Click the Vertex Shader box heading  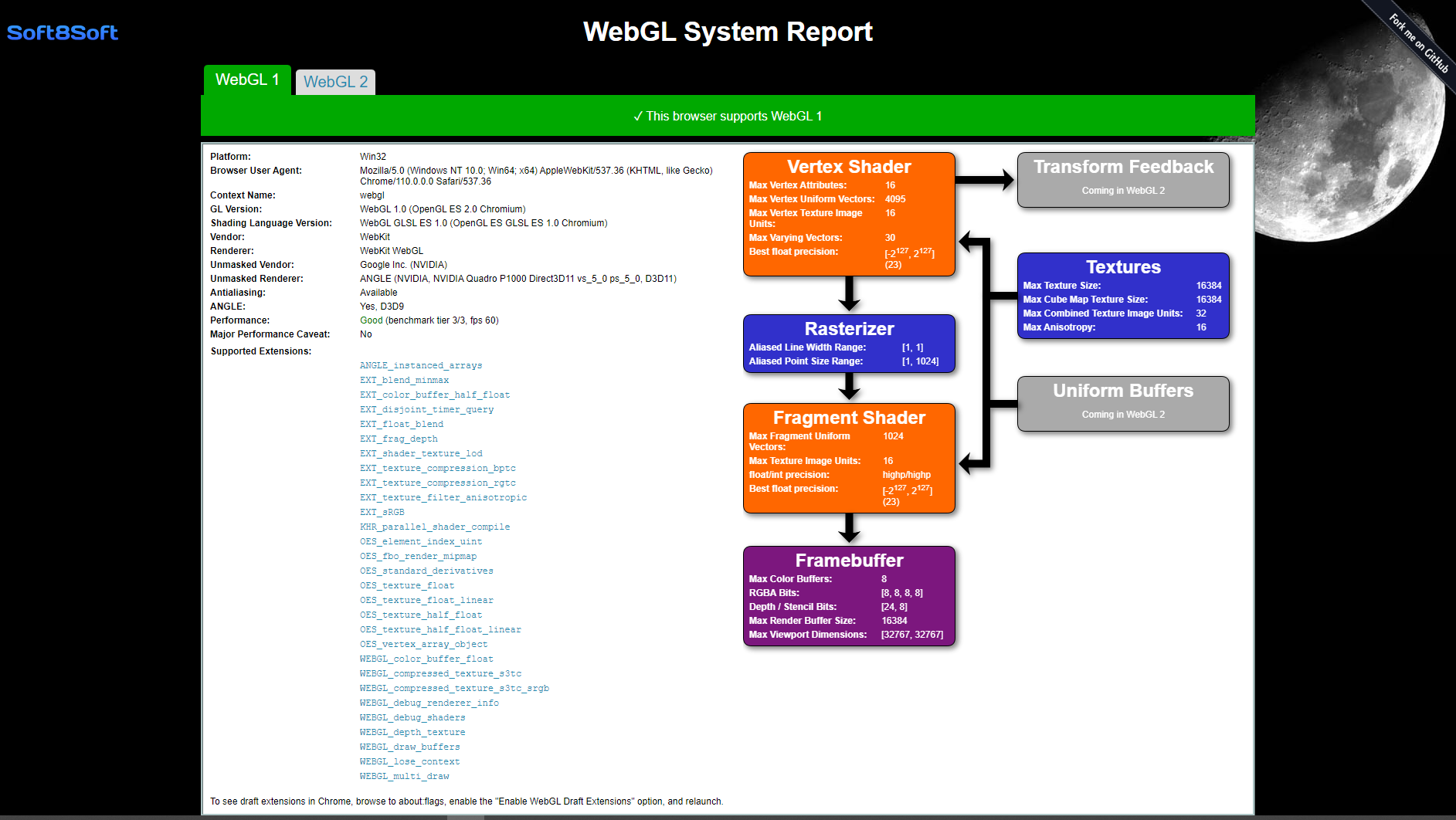[849, 167]
